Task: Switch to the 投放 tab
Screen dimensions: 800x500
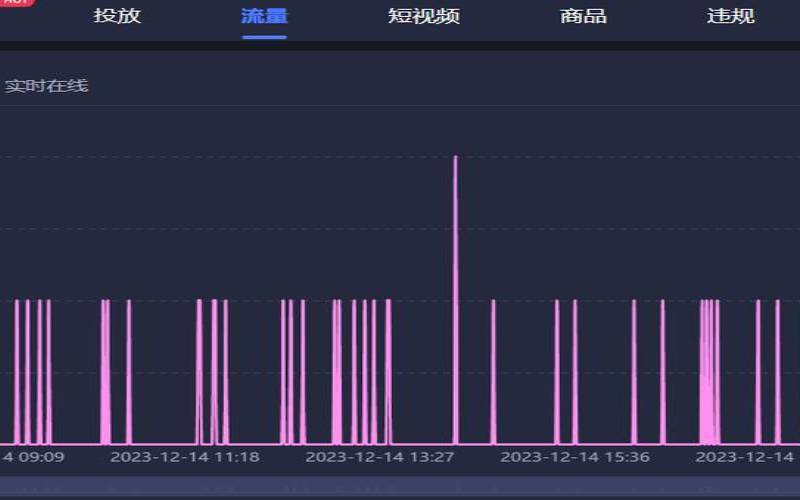Action: click(x=117, y=16)
